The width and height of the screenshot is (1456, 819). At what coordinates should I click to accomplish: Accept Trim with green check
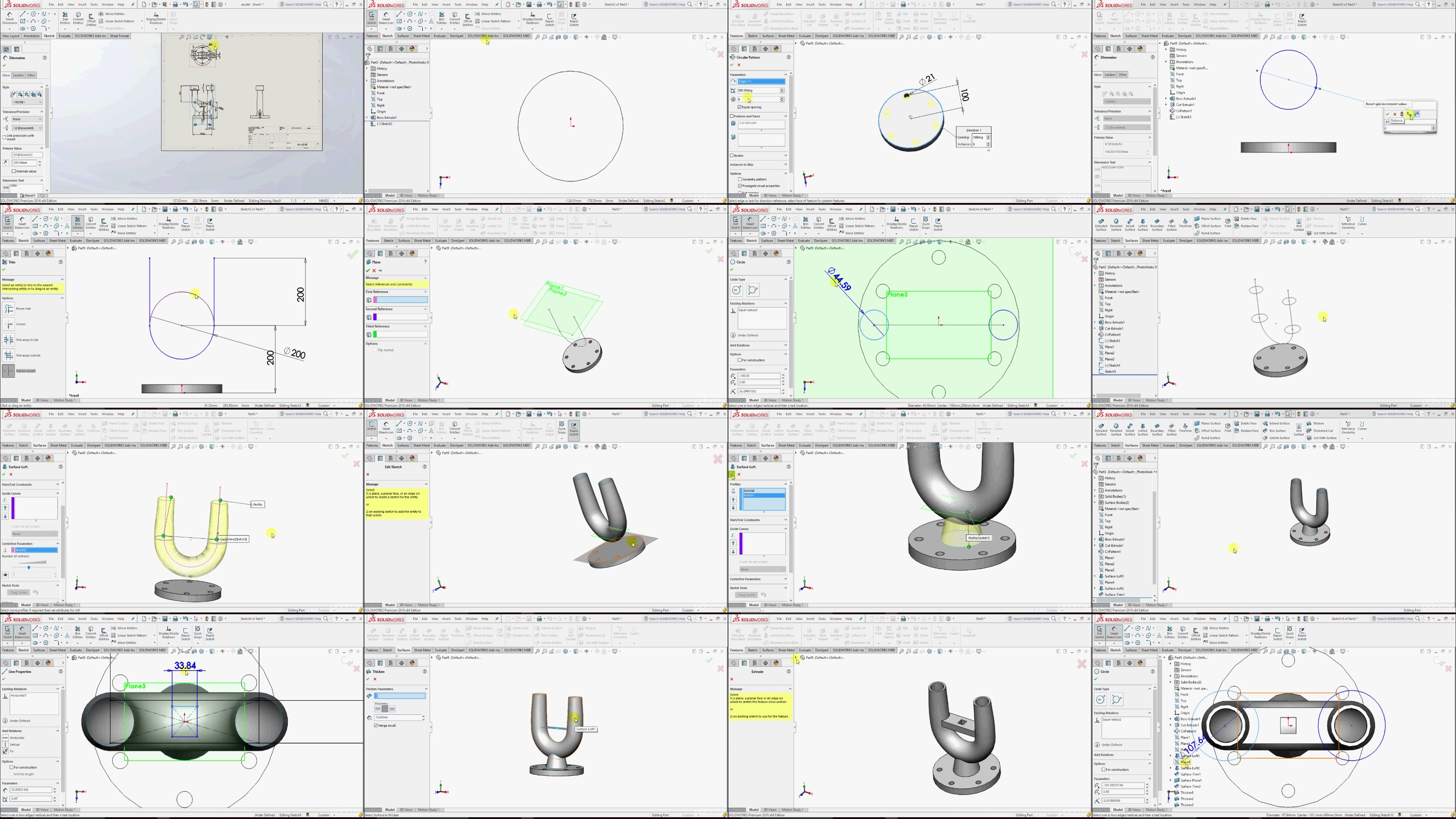coord(4,270)
